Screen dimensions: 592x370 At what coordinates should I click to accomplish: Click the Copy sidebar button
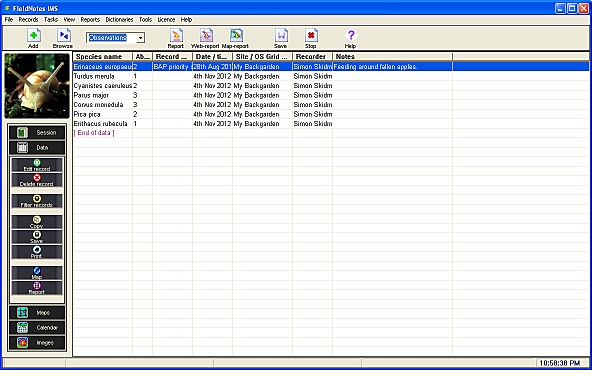coord(37,222)
